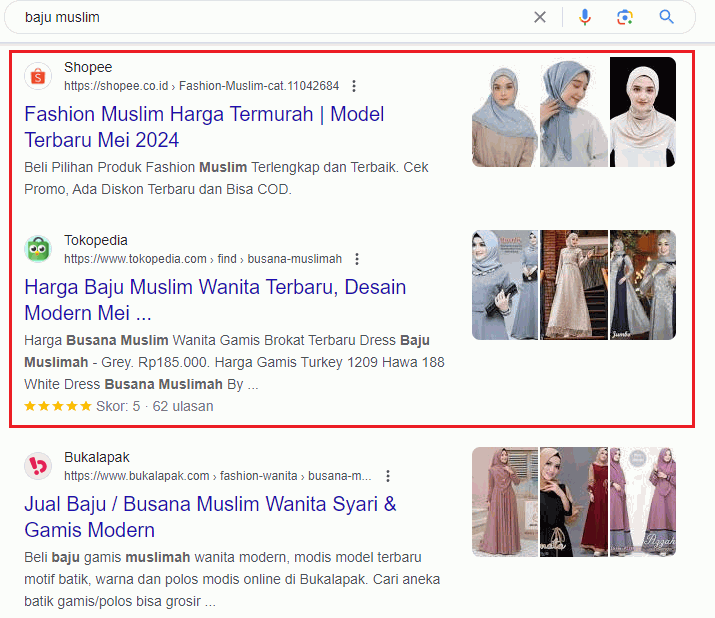The height and width of the screenshot is (618, 715).
Task: Start voice search with microphone icon
Action: pos(585,17)
